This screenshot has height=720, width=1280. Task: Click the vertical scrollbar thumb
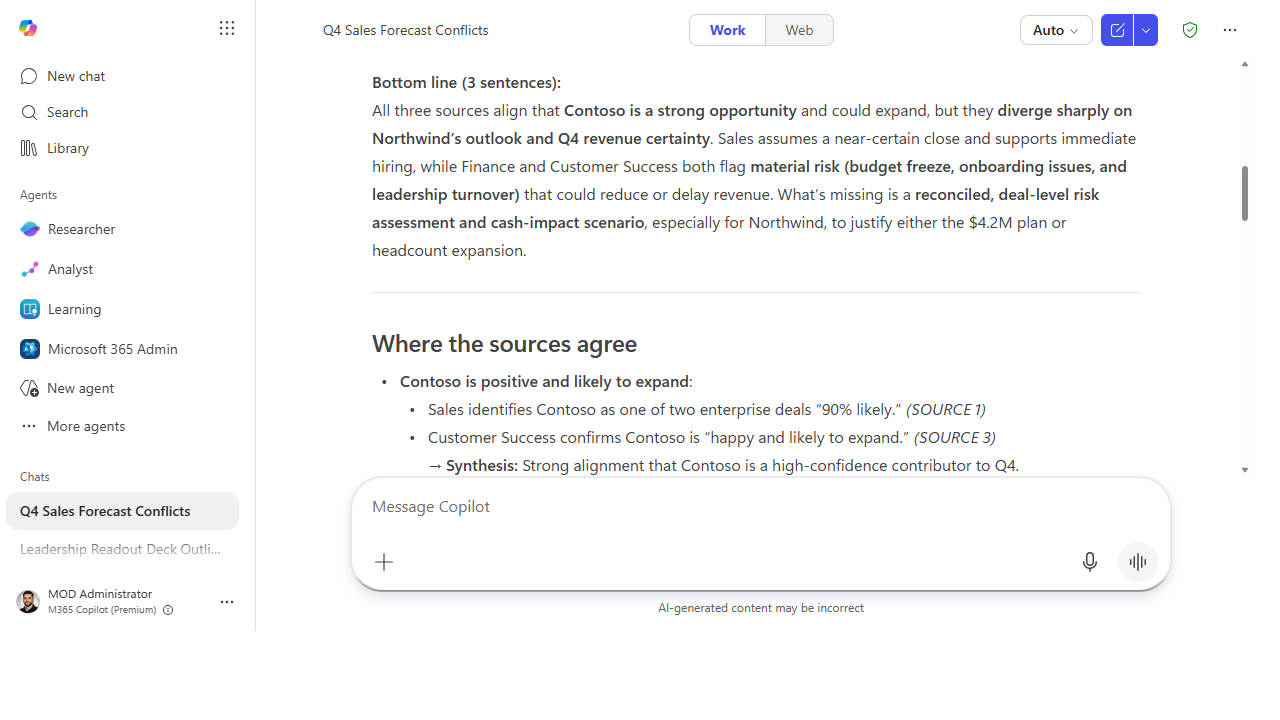[x=1245, y=193]
